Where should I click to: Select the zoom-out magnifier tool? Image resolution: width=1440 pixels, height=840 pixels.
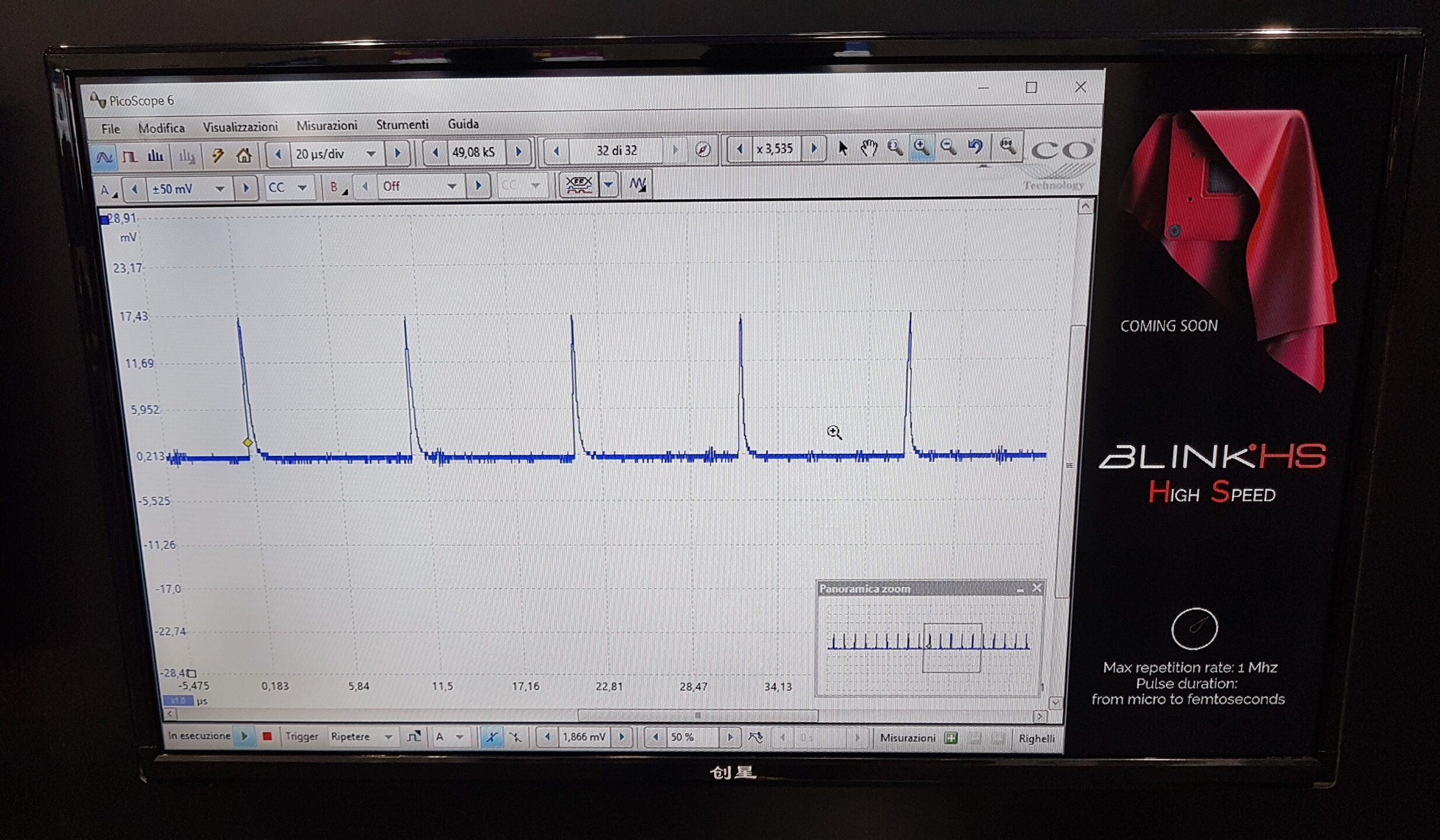[948, 147]
